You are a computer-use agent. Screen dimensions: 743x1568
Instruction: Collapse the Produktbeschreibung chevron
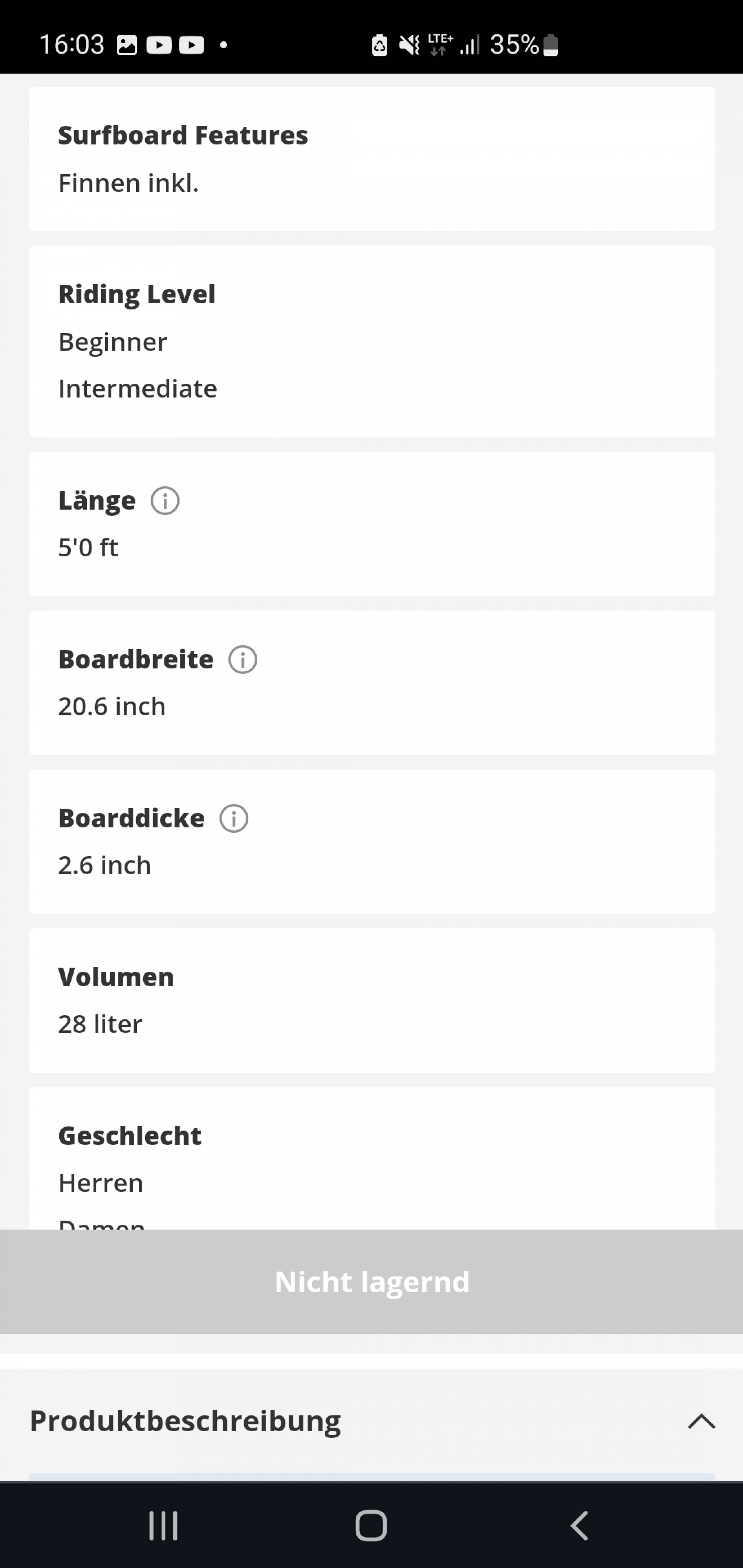point(701,1421)
